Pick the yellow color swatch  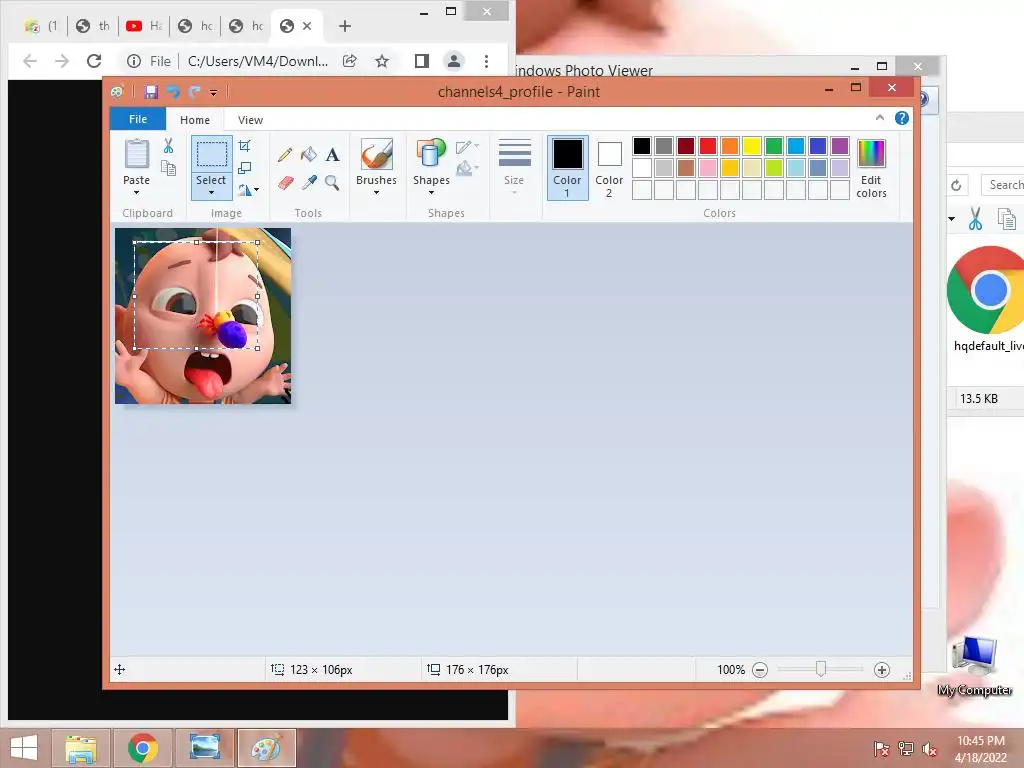752,146
